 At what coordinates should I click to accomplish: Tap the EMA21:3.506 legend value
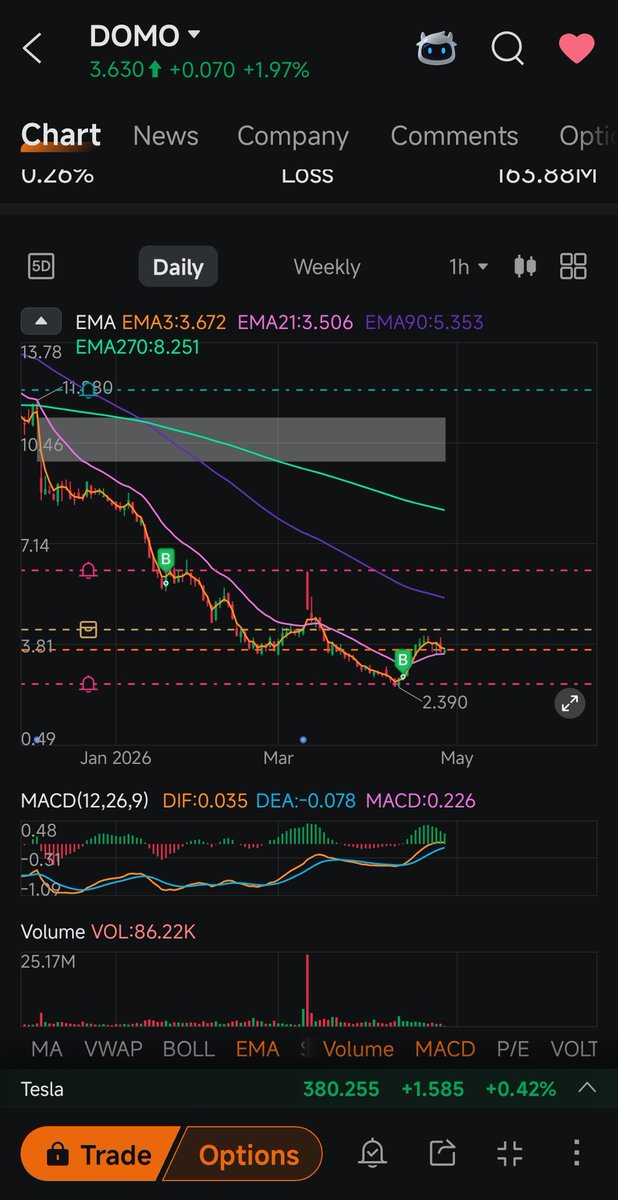(297, 322)
